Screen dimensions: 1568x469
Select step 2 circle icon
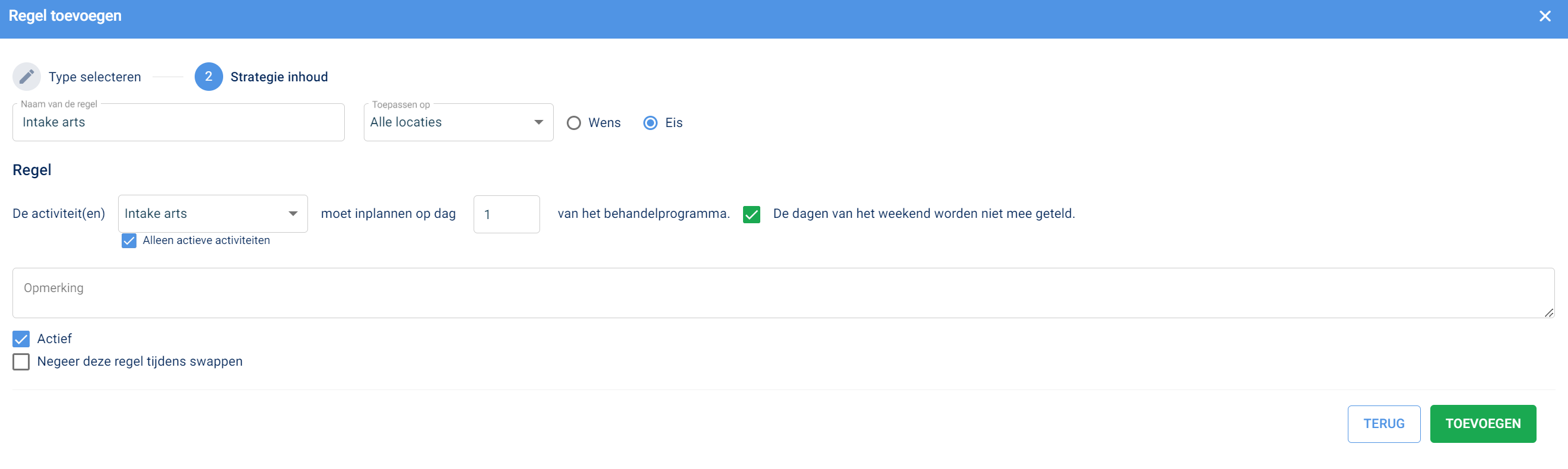(209, 77)
